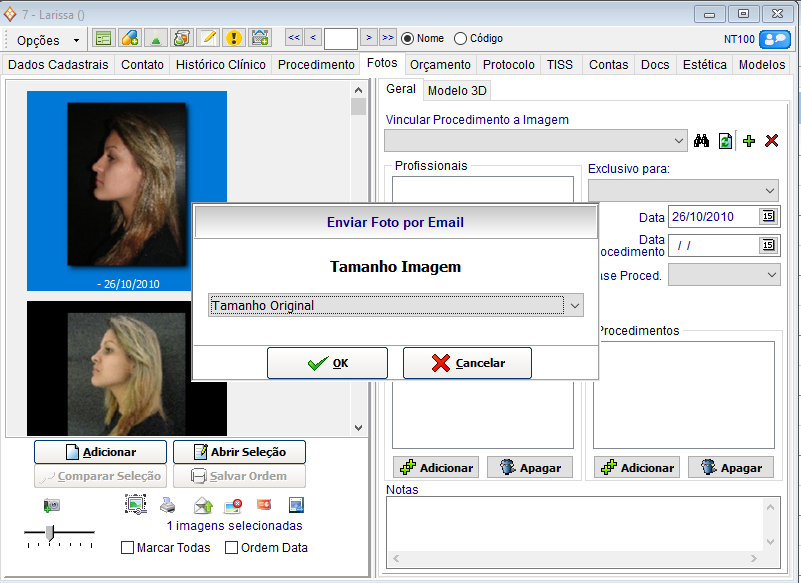Click the red X remove-procedure icon
Image resolution: width=801 pixels, height=583 pixels.
[771, 141]
